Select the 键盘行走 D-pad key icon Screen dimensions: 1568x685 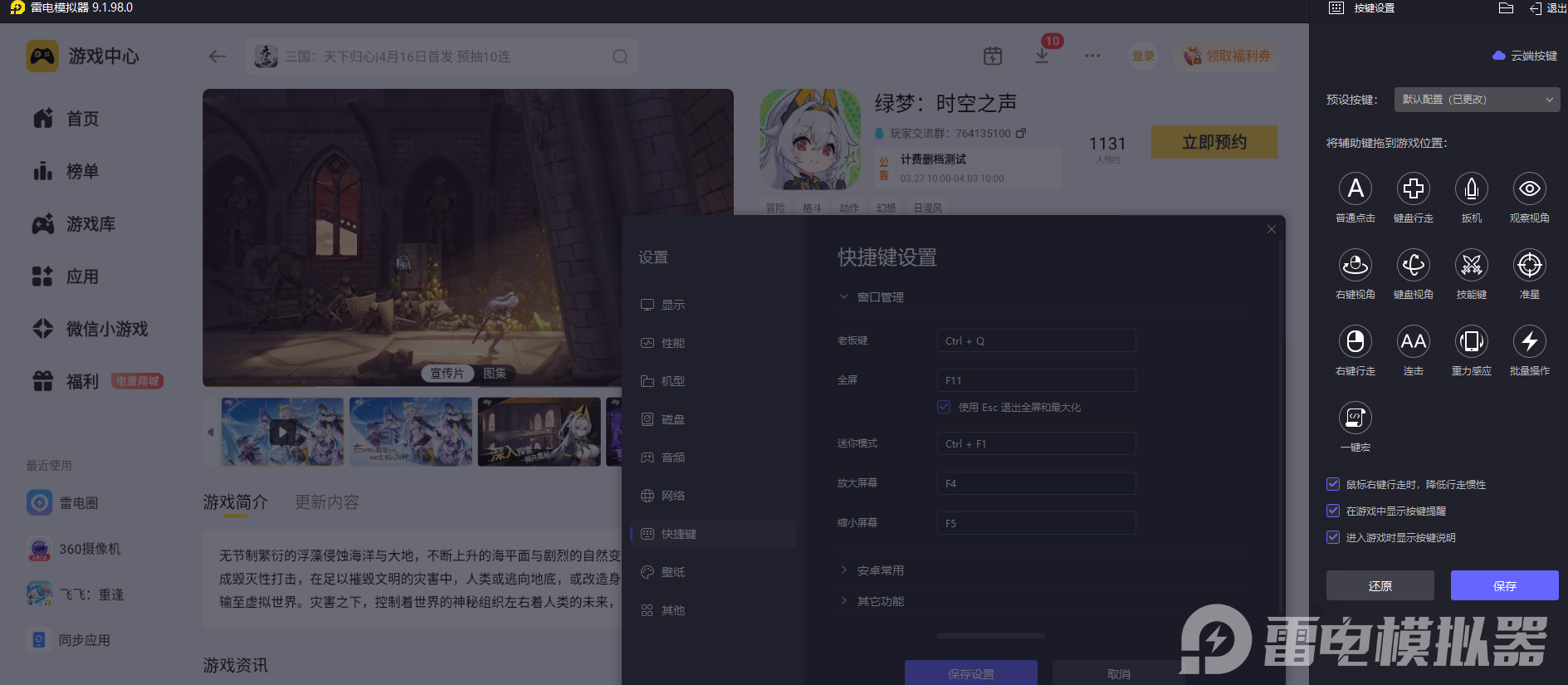[1414, 188]
